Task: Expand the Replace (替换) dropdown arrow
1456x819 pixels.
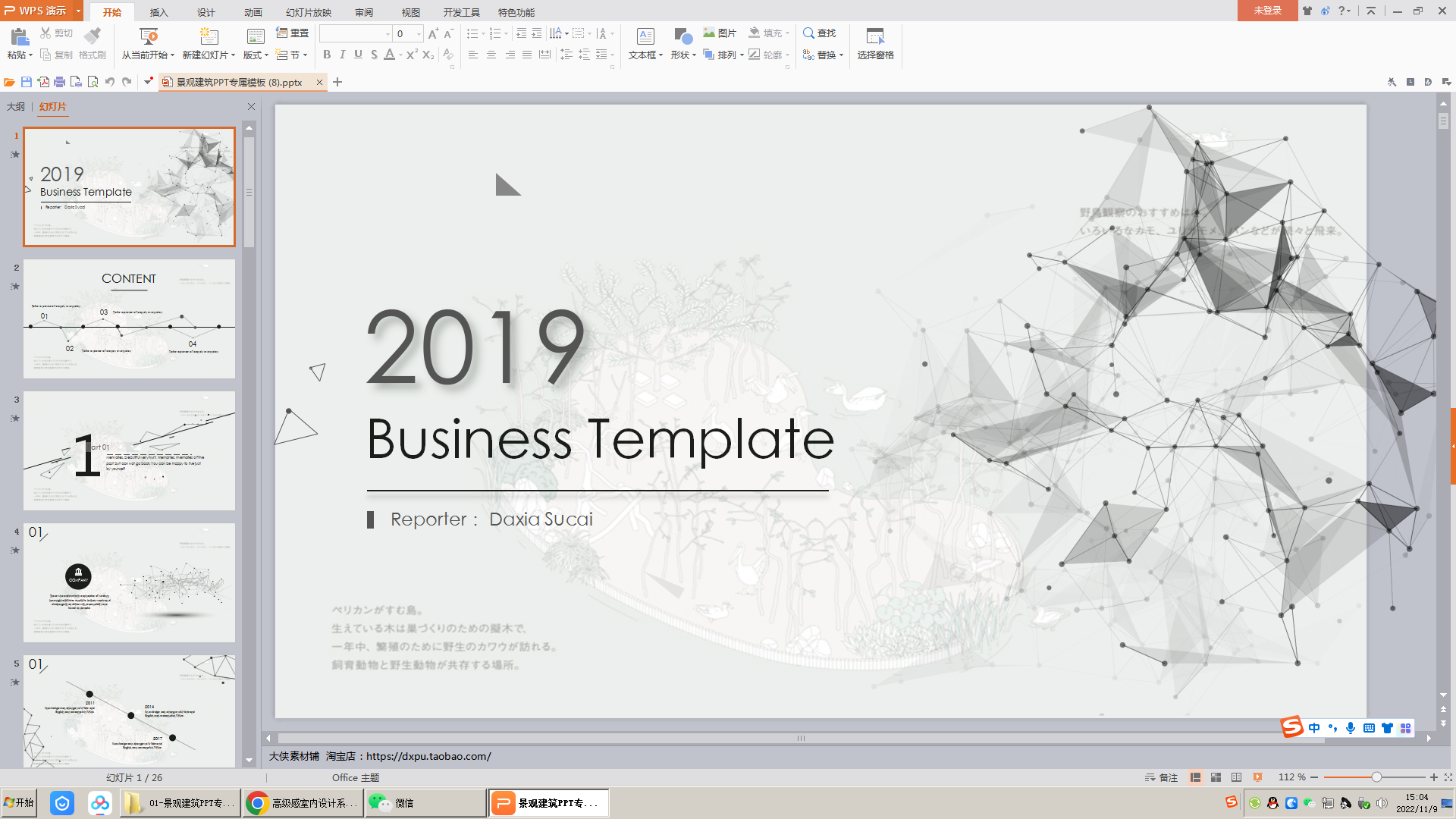Action: click(x=841, y=55)
